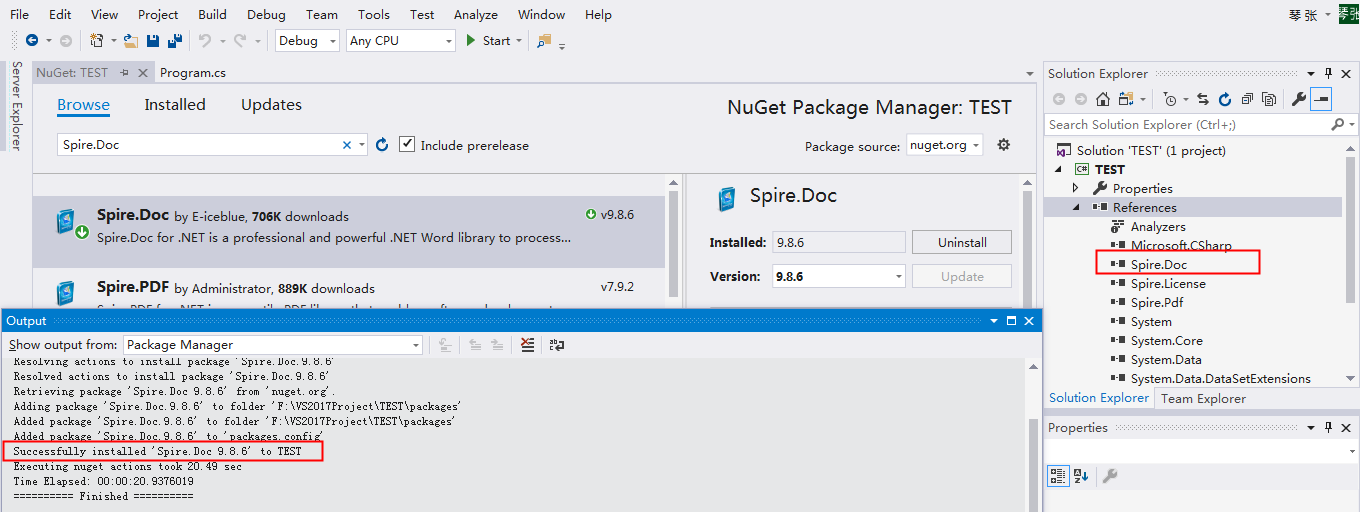Open NuGet package source settings gear

1004,145
